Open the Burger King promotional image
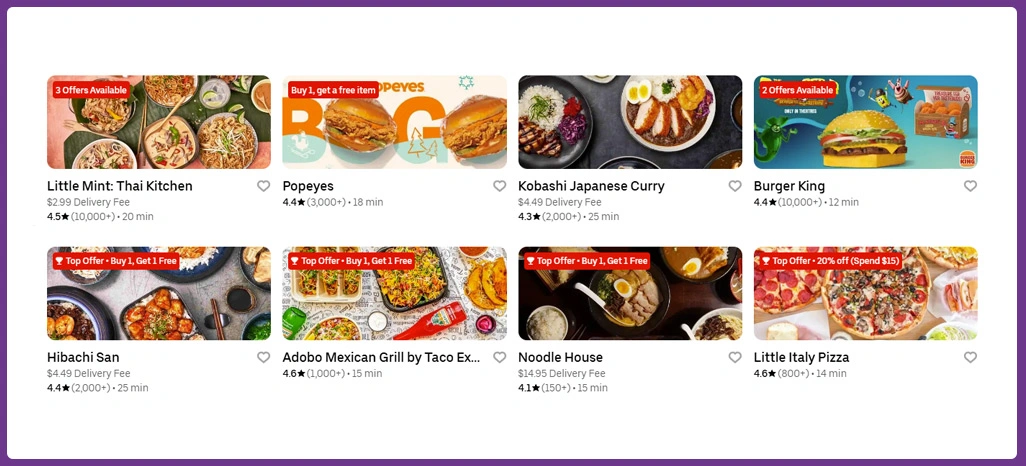1026x466 pixels. [x=866, y=122]
